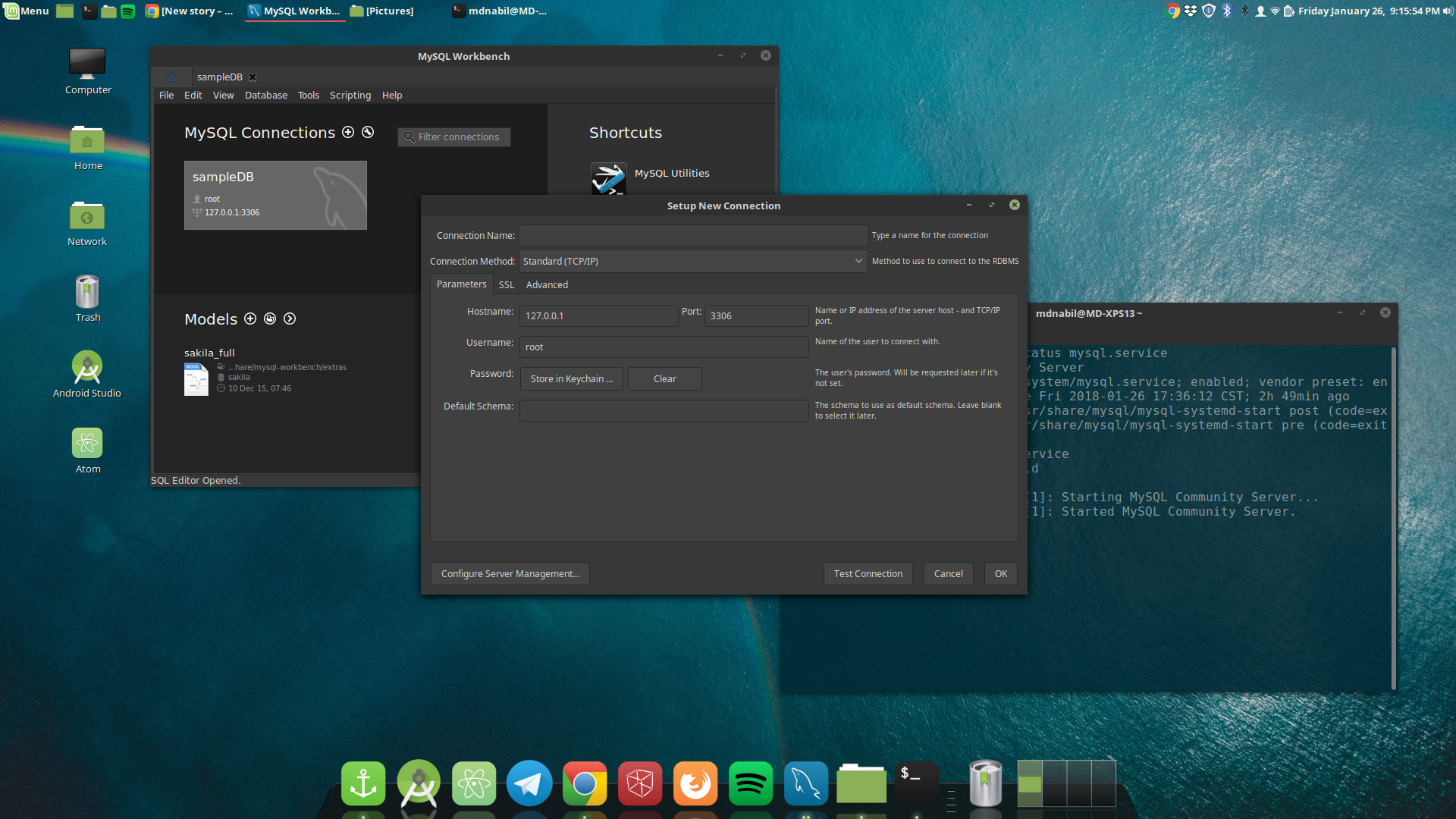The width and height of the screenshot is (1456, 819).
Task: Open the Tools menu in Workbench
Action: 308,95
